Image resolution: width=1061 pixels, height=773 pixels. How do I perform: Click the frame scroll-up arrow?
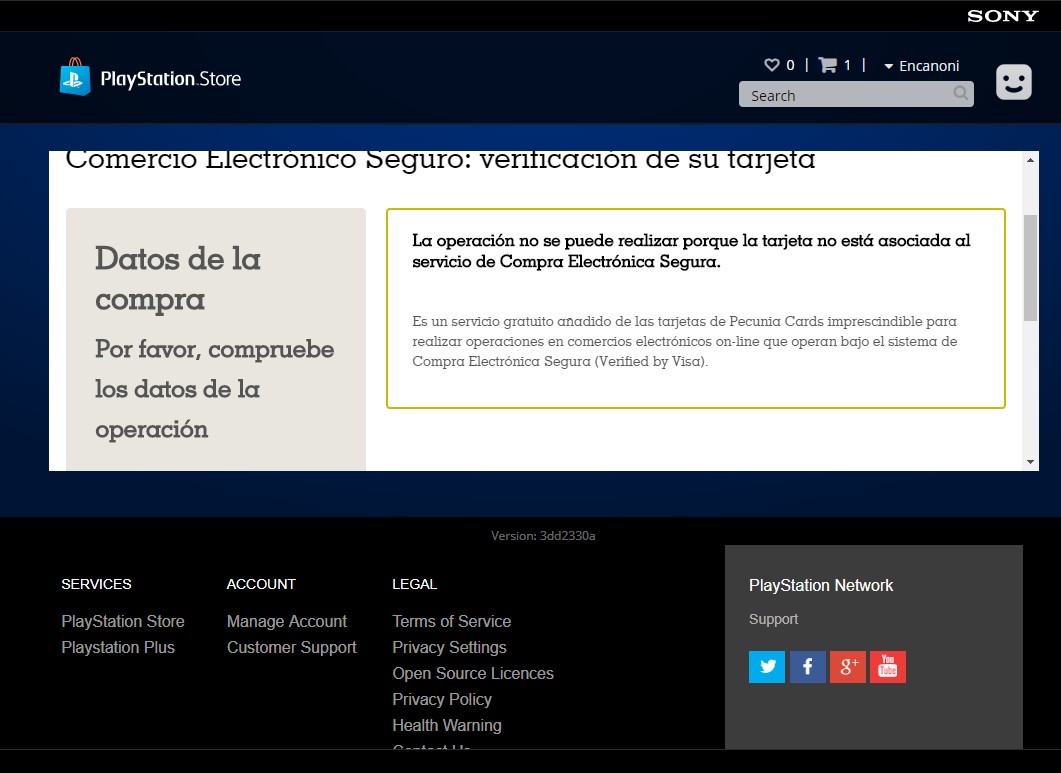coord(1030,160)
